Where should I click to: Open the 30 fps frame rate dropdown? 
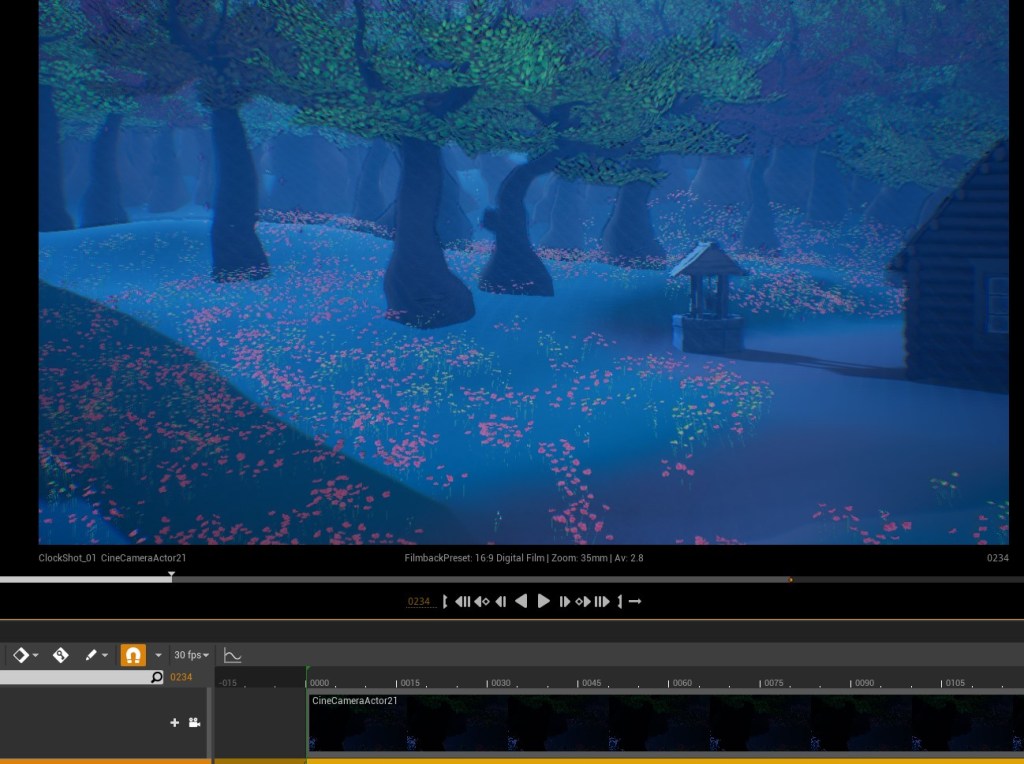(191, 655)
